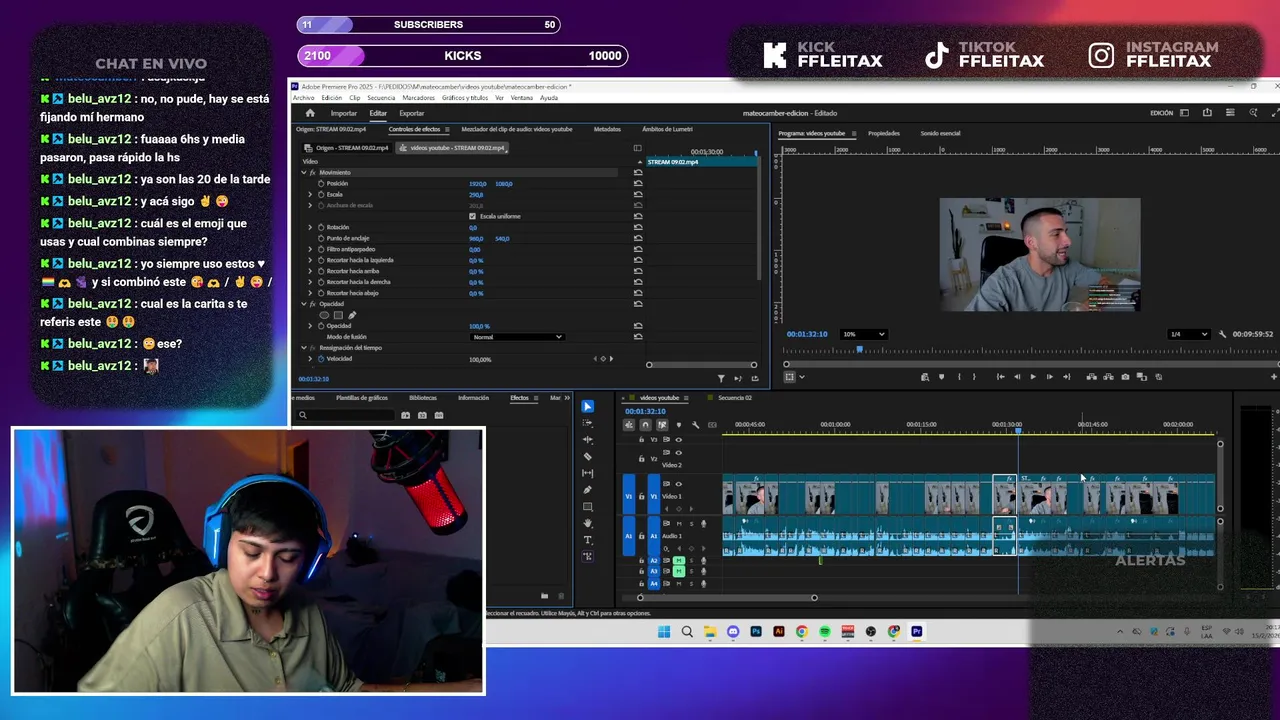Screen dimensions: 1280x720
Task: Toggle timeline snap magnet button
Action: [645, 425]
